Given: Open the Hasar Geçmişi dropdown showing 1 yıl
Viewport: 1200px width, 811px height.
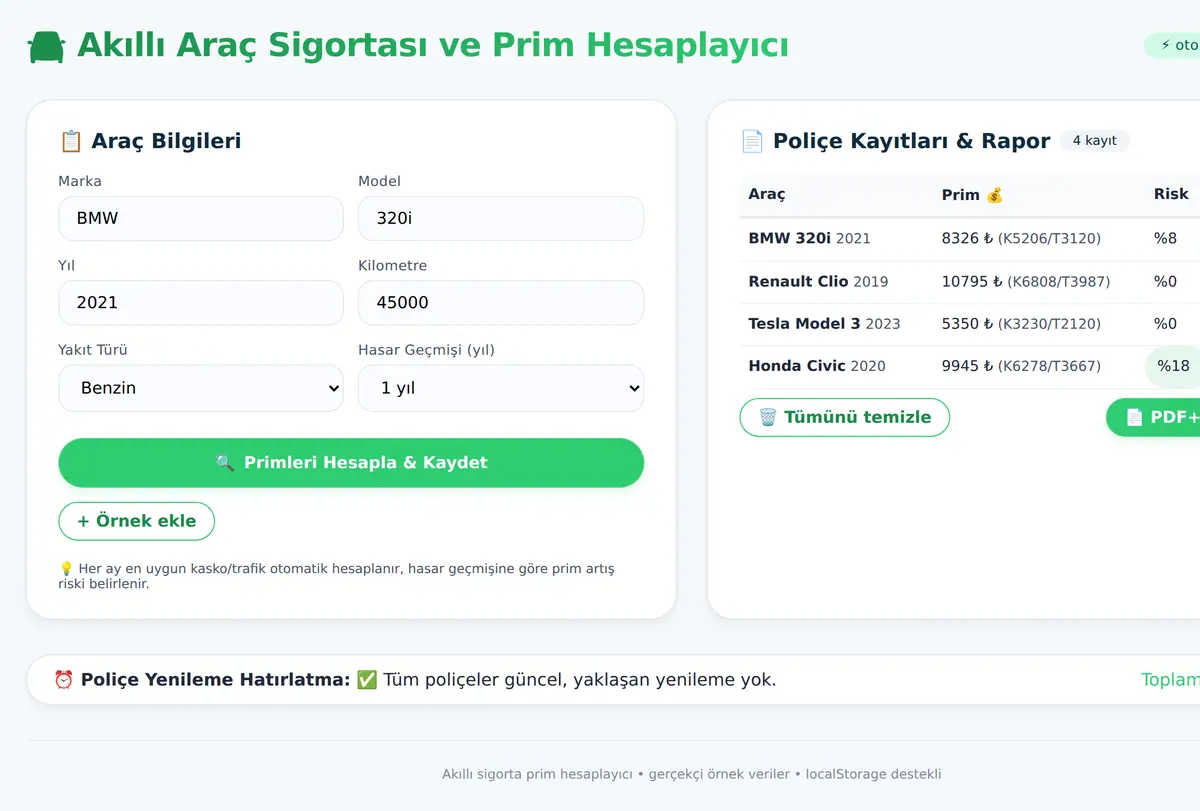Looking at the screenshot, I should click(x=501, y=388).
